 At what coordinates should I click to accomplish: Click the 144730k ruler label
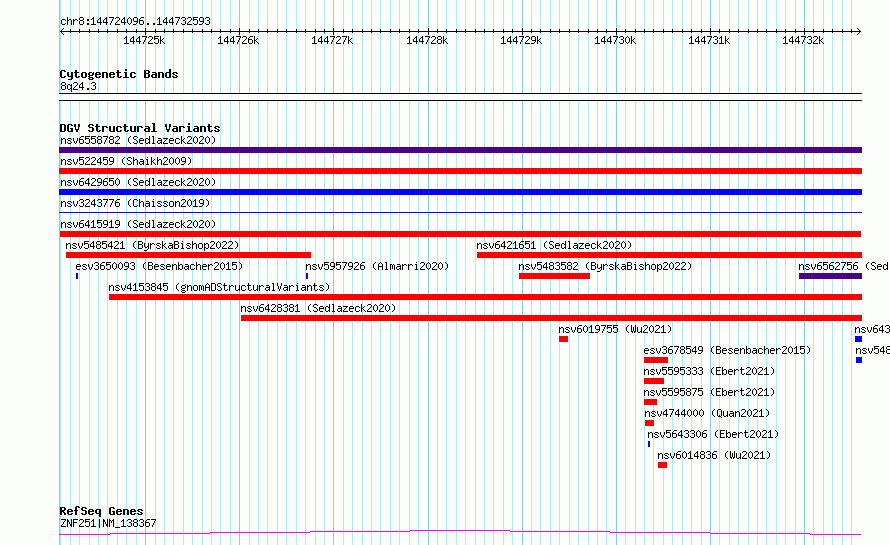pos(615,40)
